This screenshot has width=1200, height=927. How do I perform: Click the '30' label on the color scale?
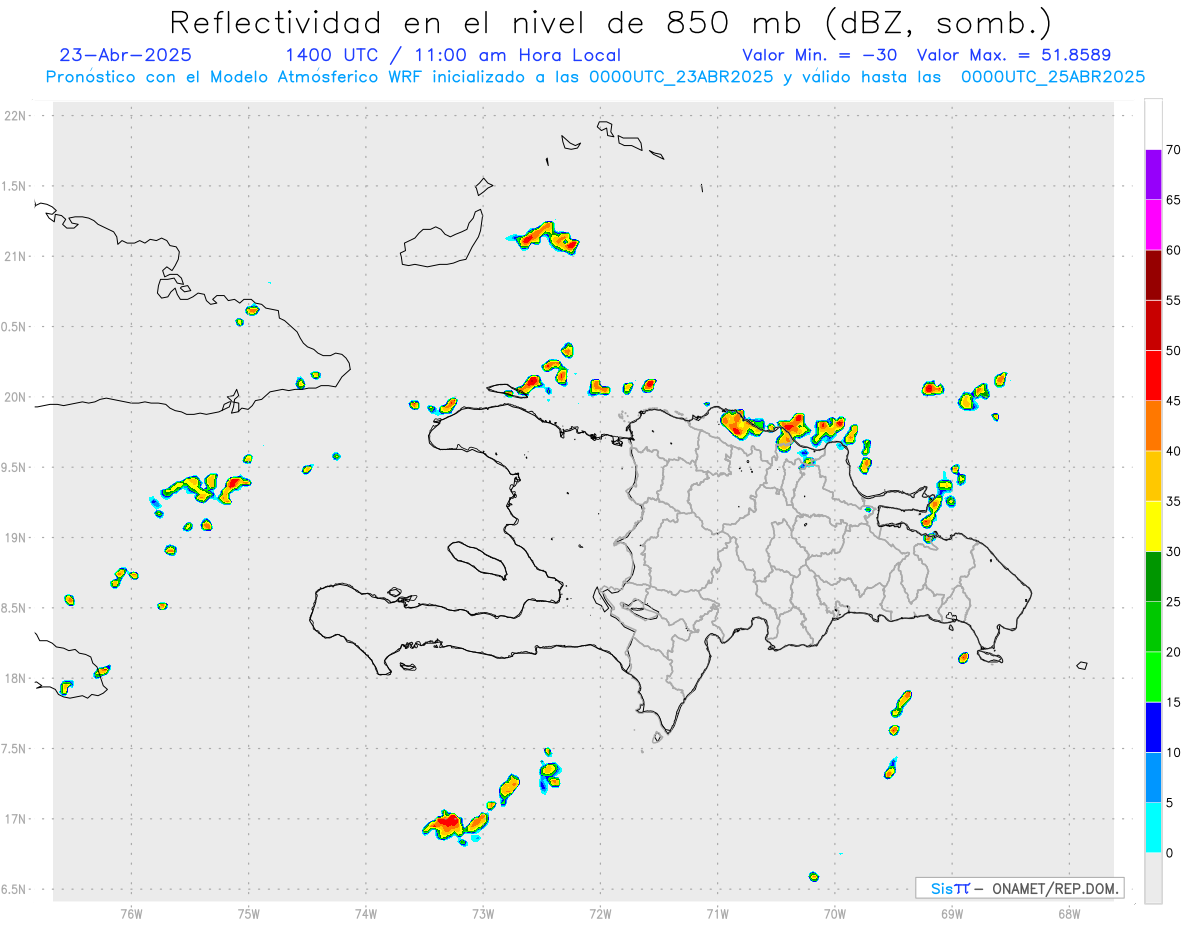point(1173,552)
